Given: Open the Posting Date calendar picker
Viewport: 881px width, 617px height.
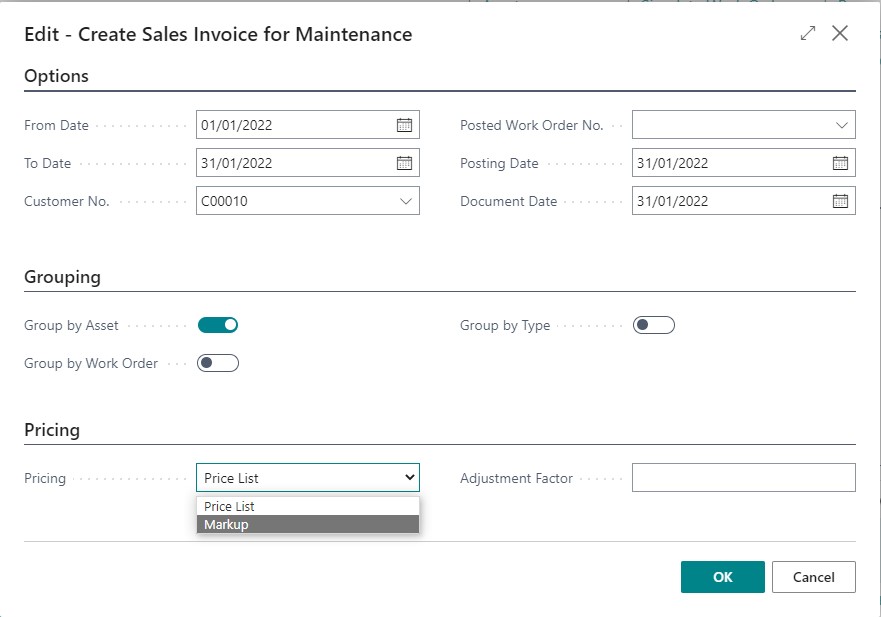Looking at the screenshot, I should pyautogui.click(x=840, y=162).
